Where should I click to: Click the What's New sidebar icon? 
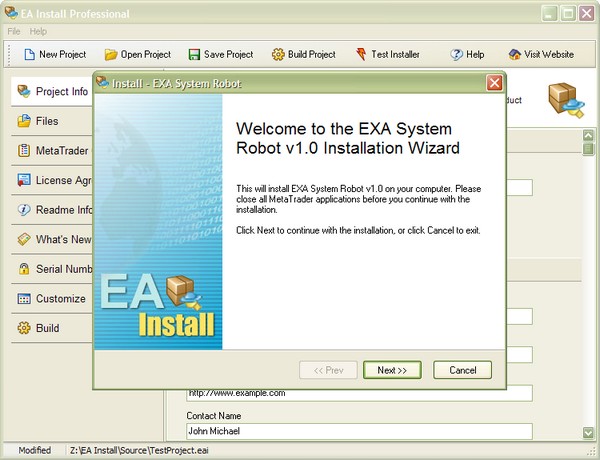pyautogui.click(x=24, y=240)
